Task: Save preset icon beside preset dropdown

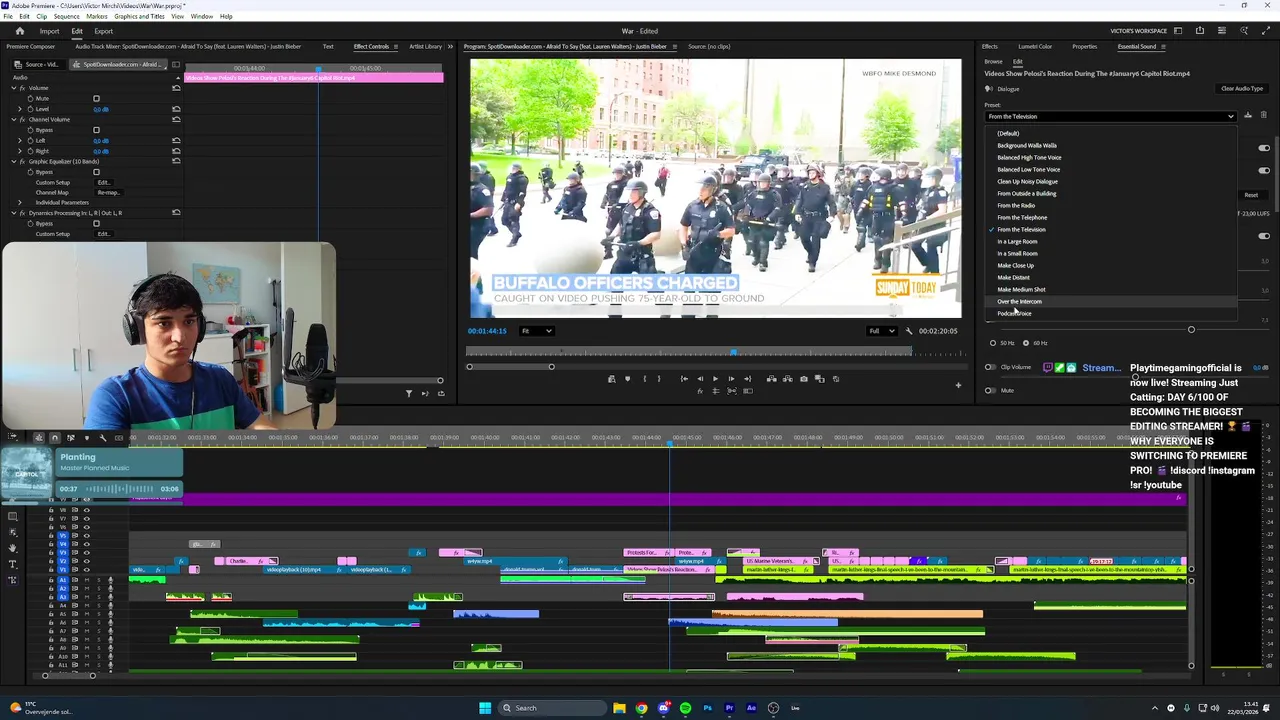Action: coord(1248,116)
